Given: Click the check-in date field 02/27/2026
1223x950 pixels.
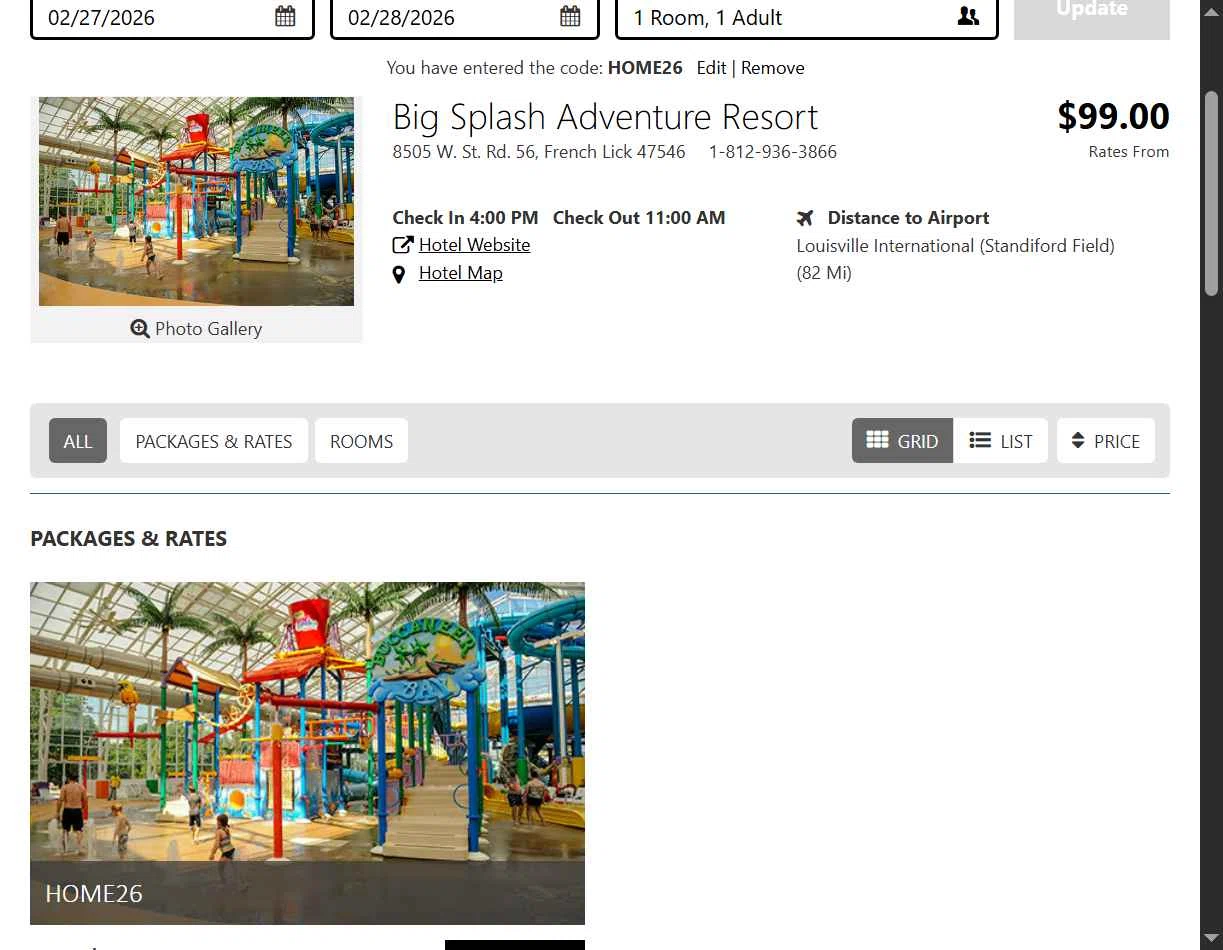Looking at the screenshot, I should click(x=172, y=17).
